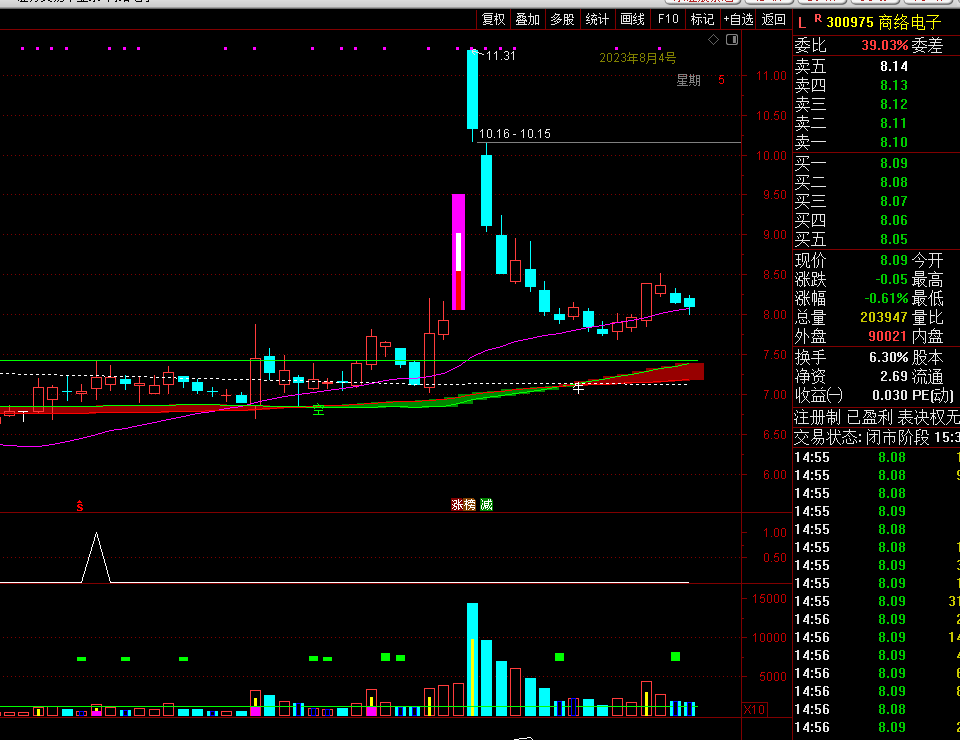Click the 涨幅 -0.61% value
This screenshot has width=960, height=740.
886,298
